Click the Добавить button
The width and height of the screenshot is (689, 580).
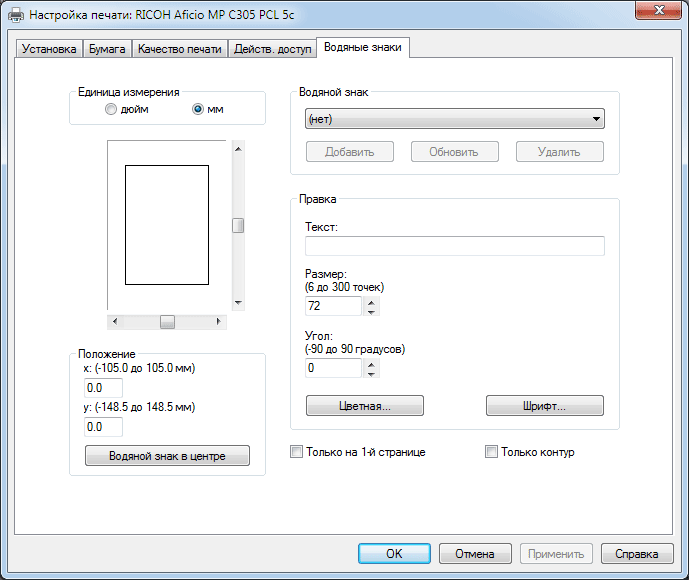[x=350, y=152]
